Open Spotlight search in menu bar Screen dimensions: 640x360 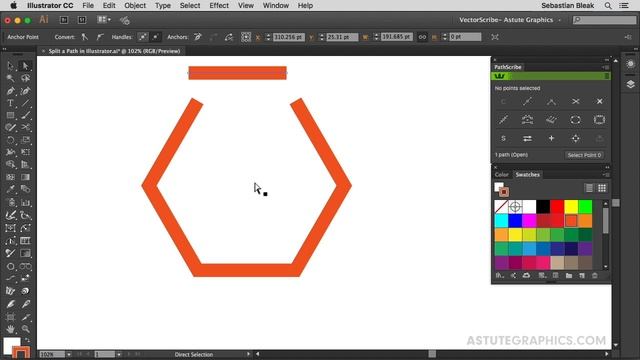[608, 6]
